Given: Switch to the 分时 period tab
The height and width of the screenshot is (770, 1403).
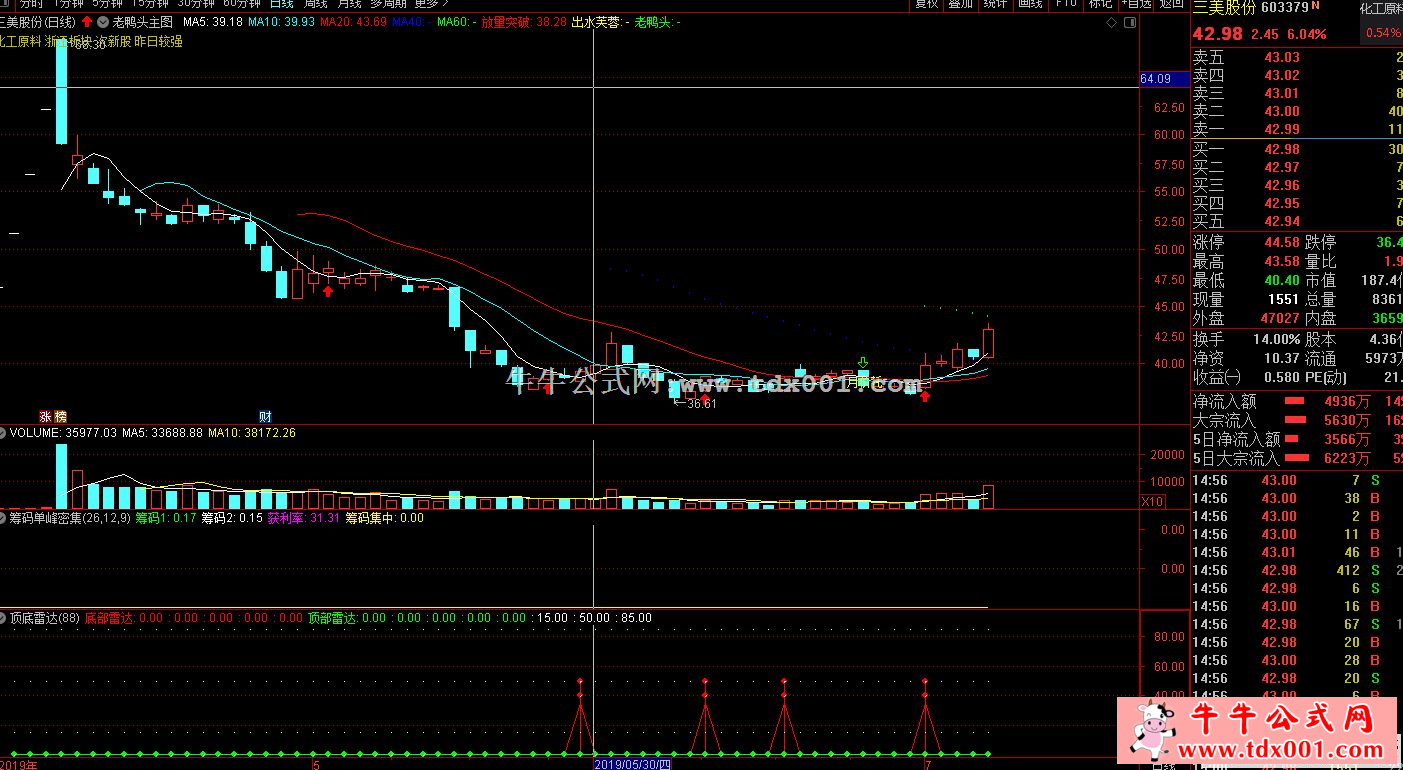Looking at the screenshot, I should point(30,4).
